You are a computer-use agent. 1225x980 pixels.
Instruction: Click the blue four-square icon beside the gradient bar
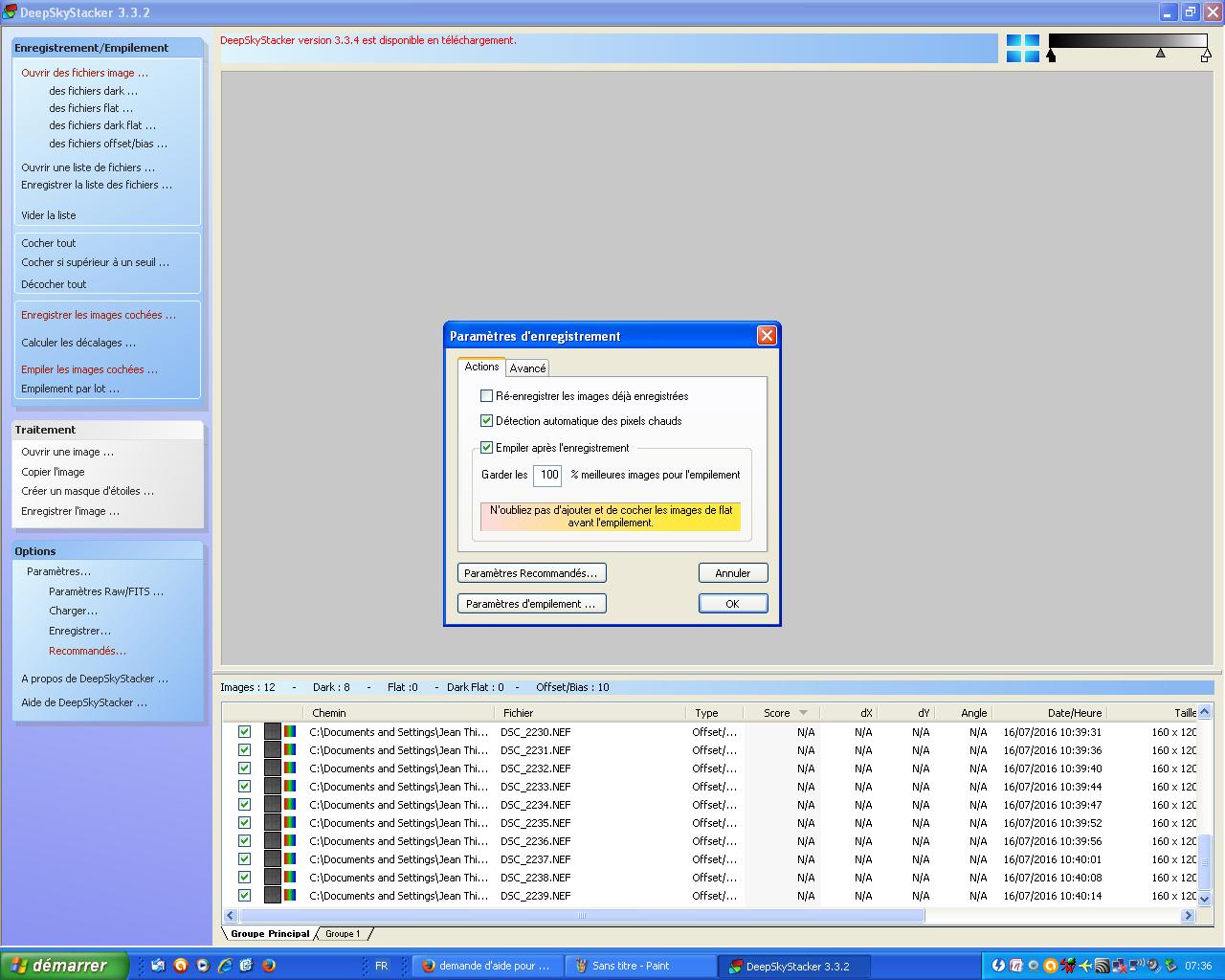pos(1023,49)
